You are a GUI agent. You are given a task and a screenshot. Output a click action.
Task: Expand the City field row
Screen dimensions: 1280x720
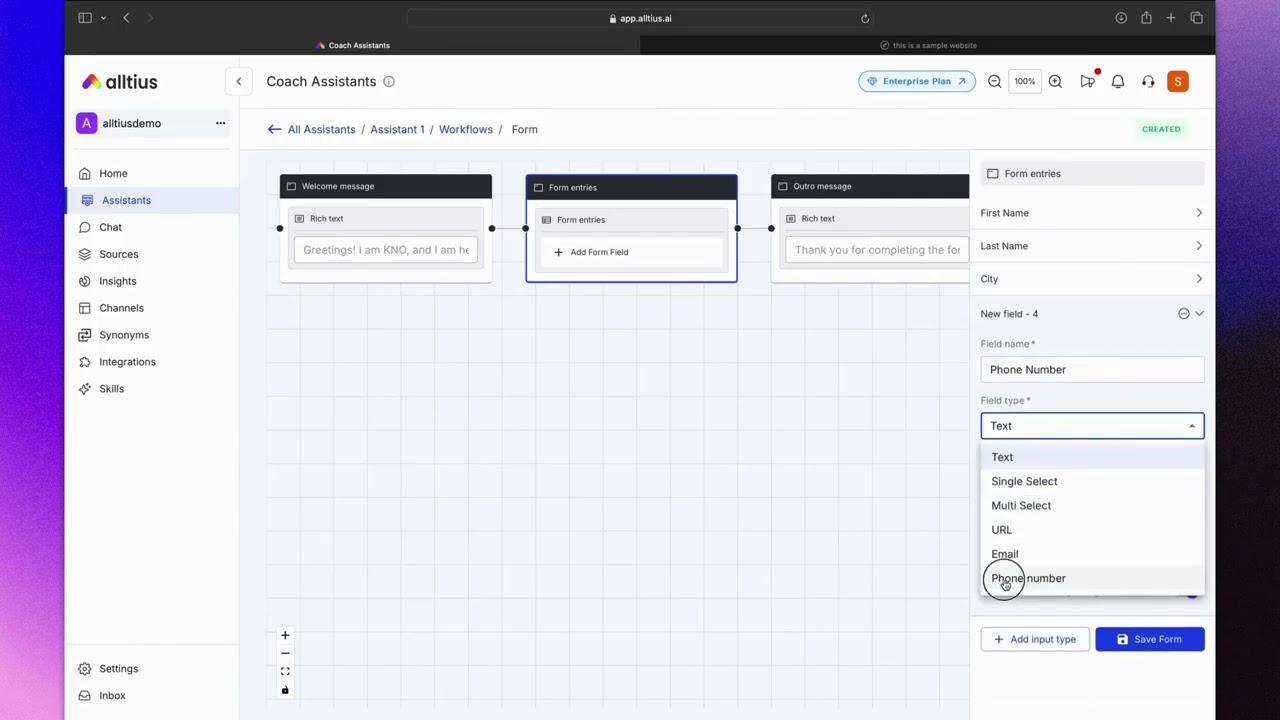pyautogui.click(x=1092, y=279)
